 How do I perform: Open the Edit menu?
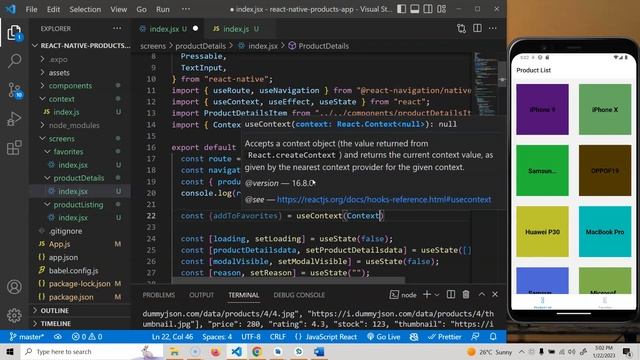click(53, 9)
